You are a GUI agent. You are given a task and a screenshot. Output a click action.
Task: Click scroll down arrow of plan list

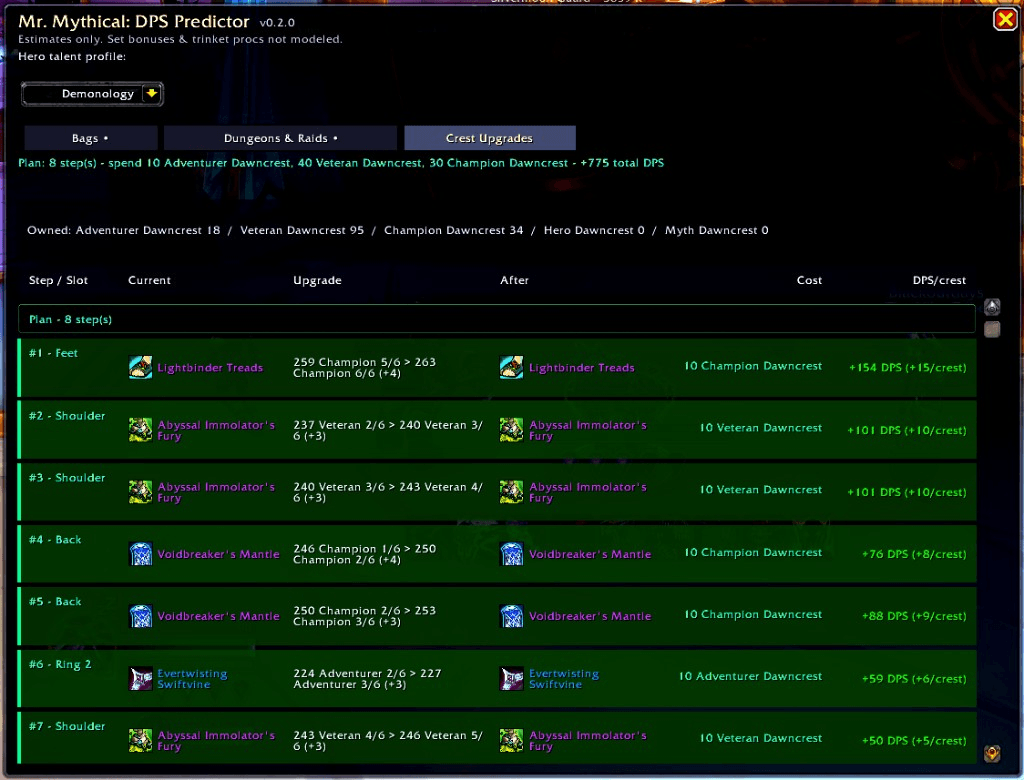click(x=992, y=753)
